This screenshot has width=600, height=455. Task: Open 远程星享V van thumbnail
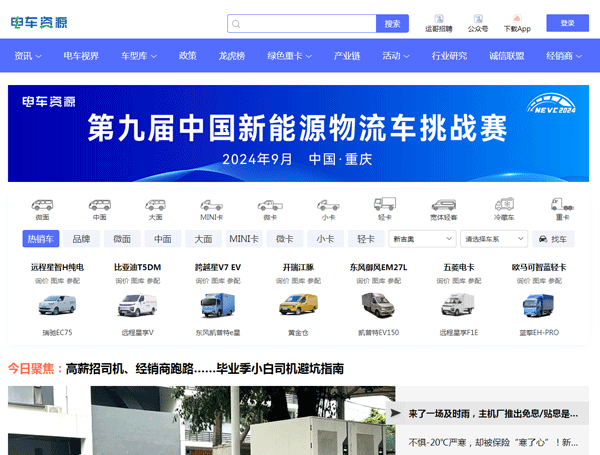click(137, 305)
